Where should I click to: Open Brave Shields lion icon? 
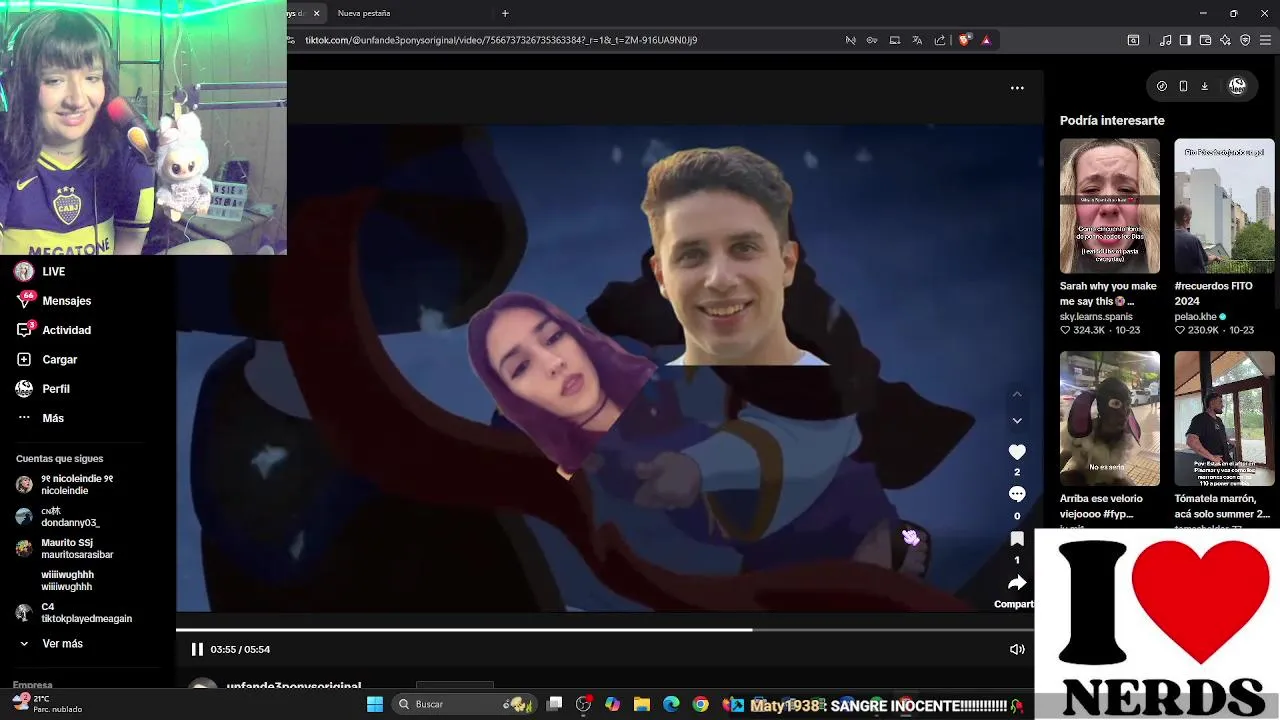click(x=964, y=40)
